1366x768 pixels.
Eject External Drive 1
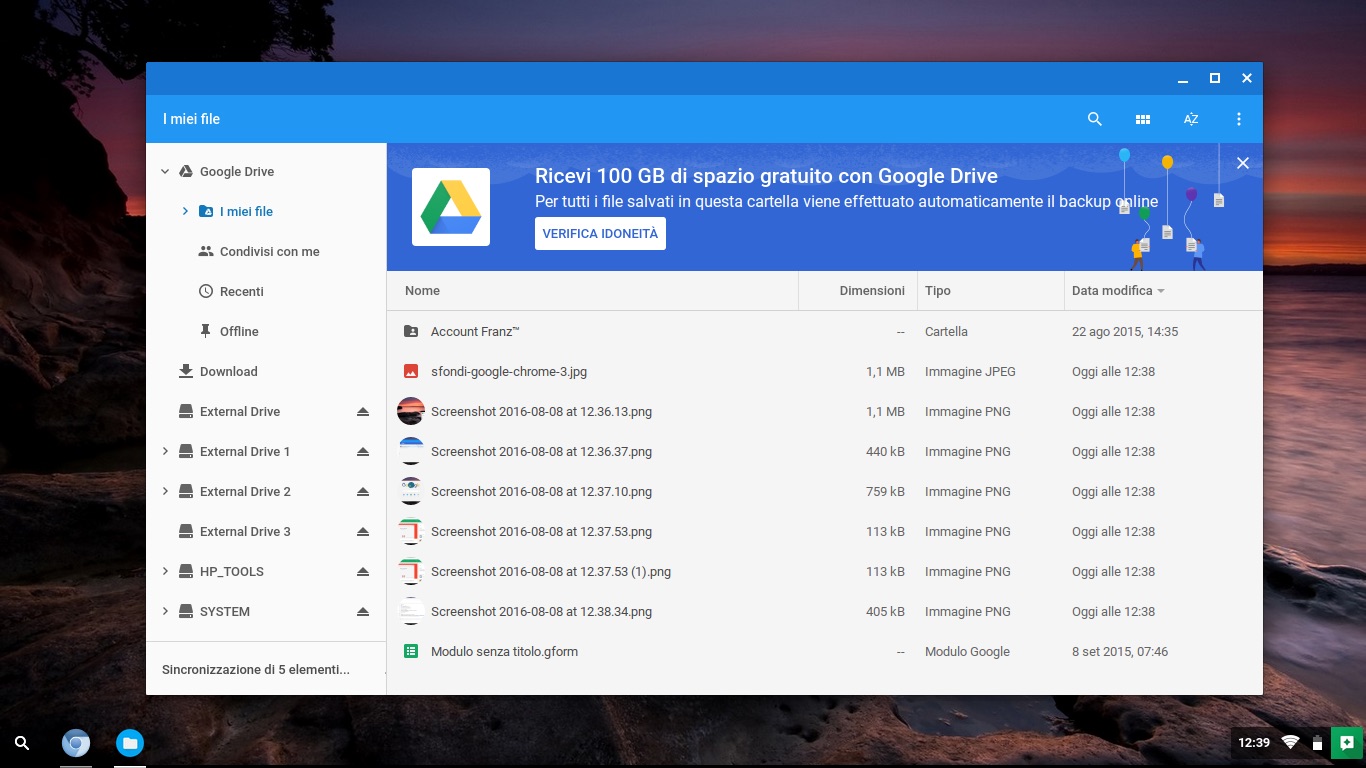[x=363, y=452]
